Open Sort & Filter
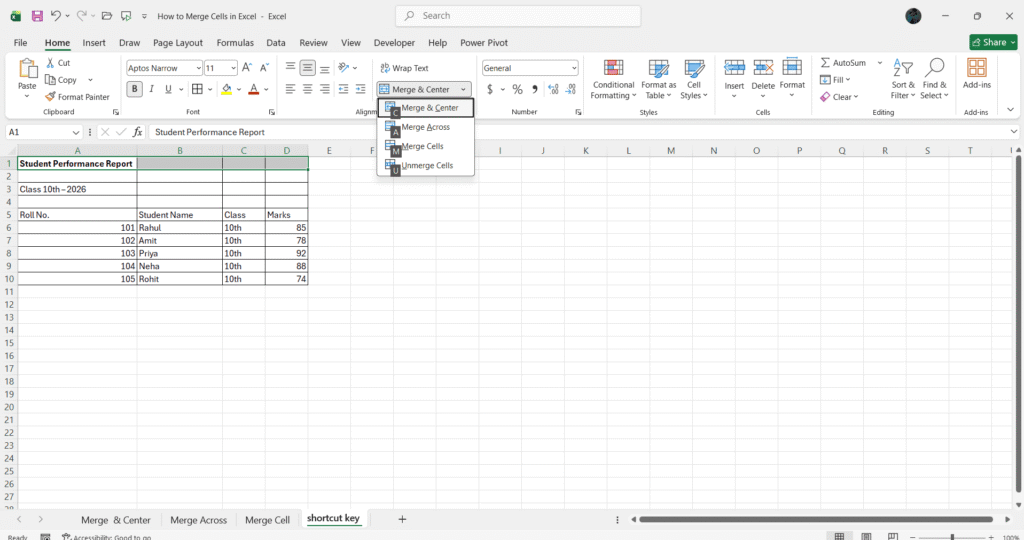 903,80
